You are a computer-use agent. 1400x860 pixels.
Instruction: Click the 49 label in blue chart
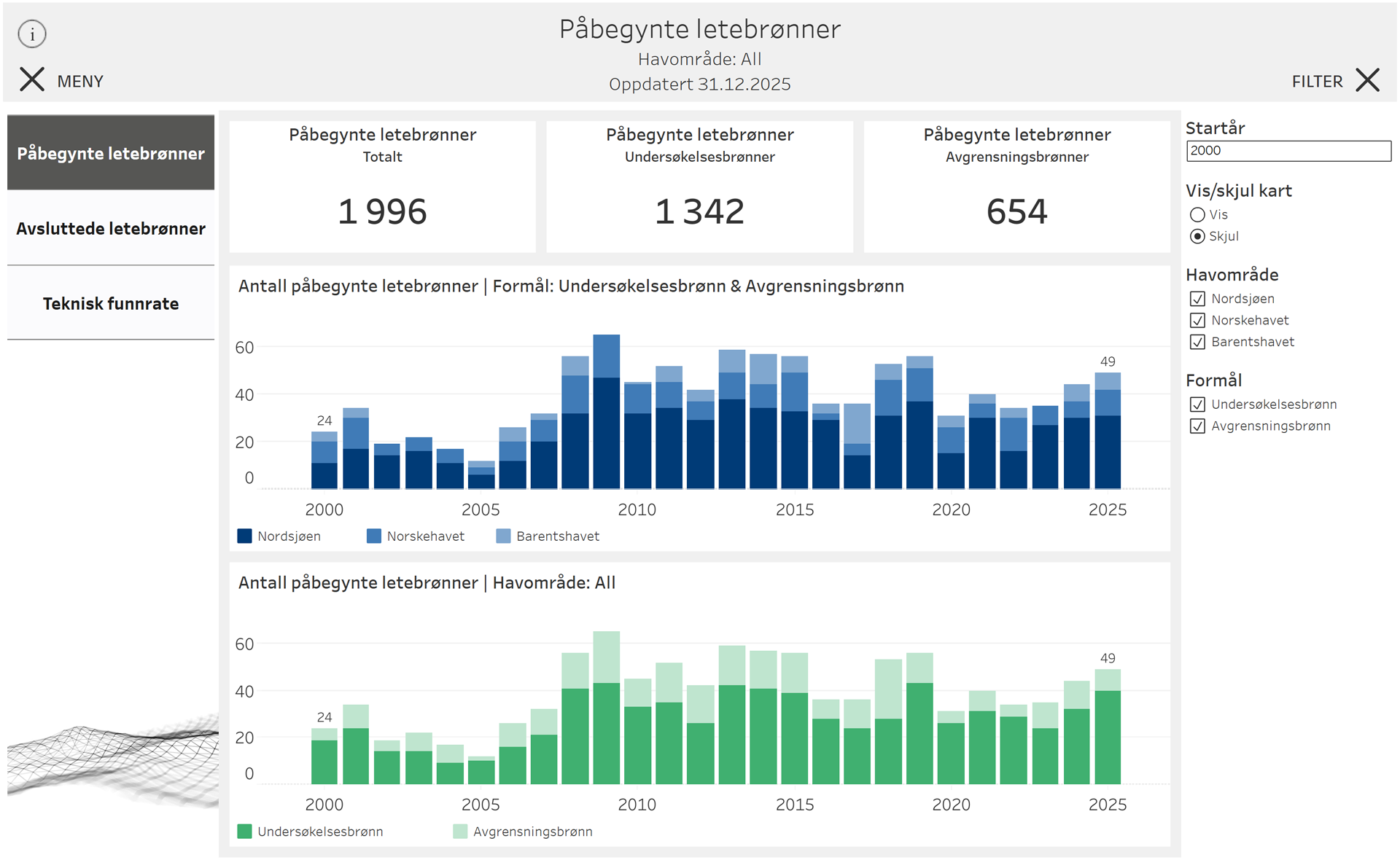pyautogui.click(x=1108, y=361)
